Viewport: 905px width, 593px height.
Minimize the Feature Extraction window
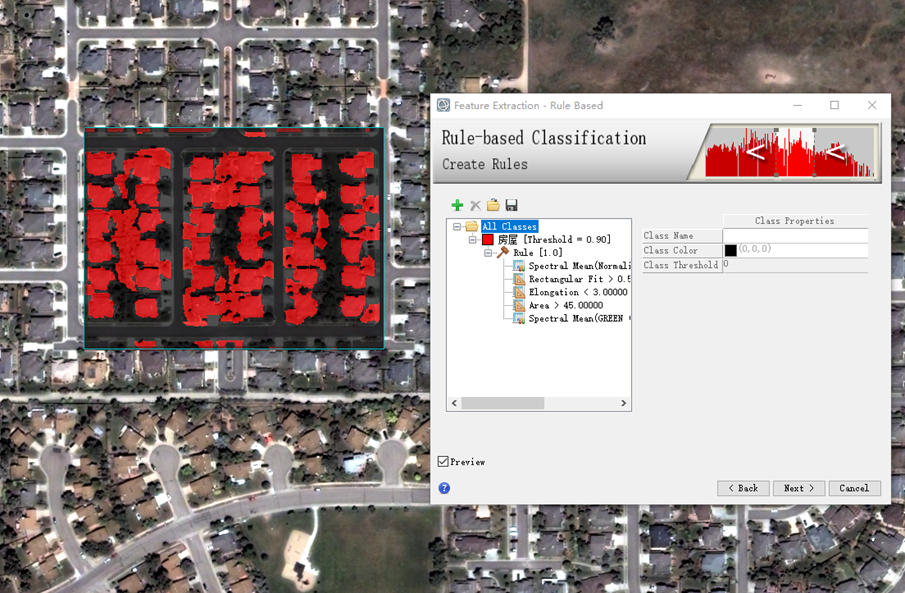[x=798, y=105]
